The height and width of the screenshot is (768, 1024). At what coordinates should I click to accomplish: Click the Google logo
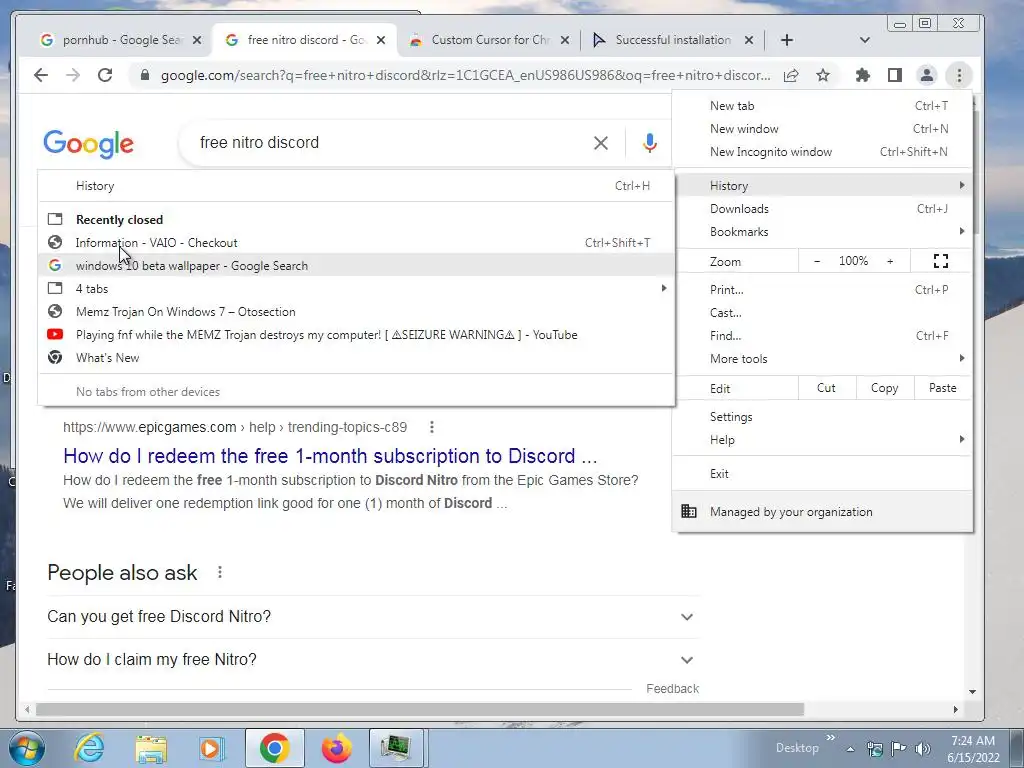89,144
